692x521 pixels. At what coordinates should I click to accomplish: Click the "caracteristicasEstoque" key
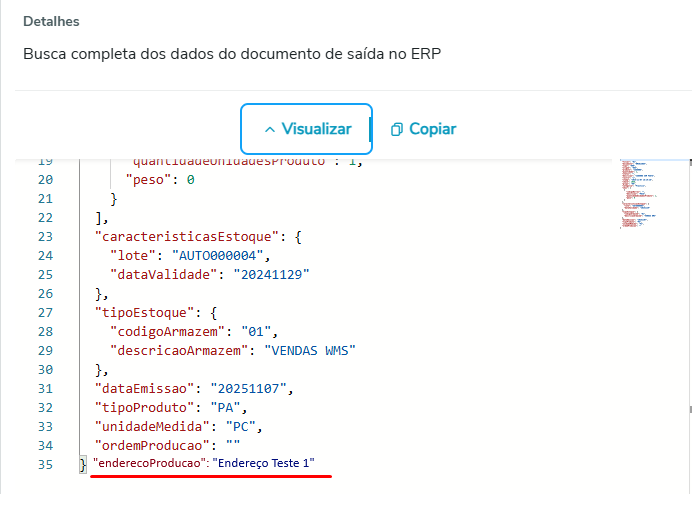(x=187, y=236)
